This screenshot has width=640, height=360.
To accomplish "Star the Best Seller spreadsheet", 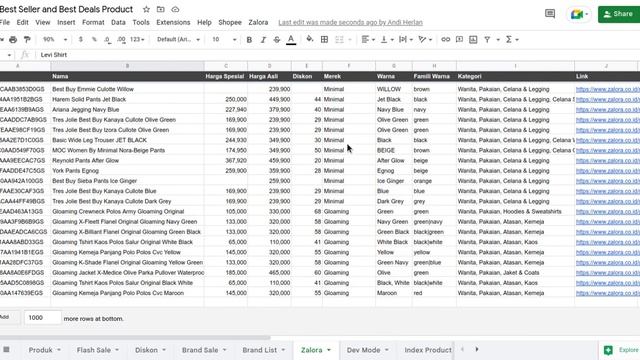I will (x=146, y=9).
